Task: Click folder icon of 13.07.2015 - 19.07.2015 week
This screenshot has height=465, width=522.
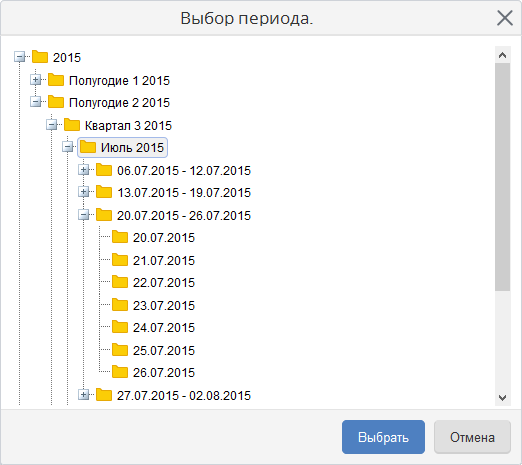Action: pyautogui.click(x=104, y=192)
